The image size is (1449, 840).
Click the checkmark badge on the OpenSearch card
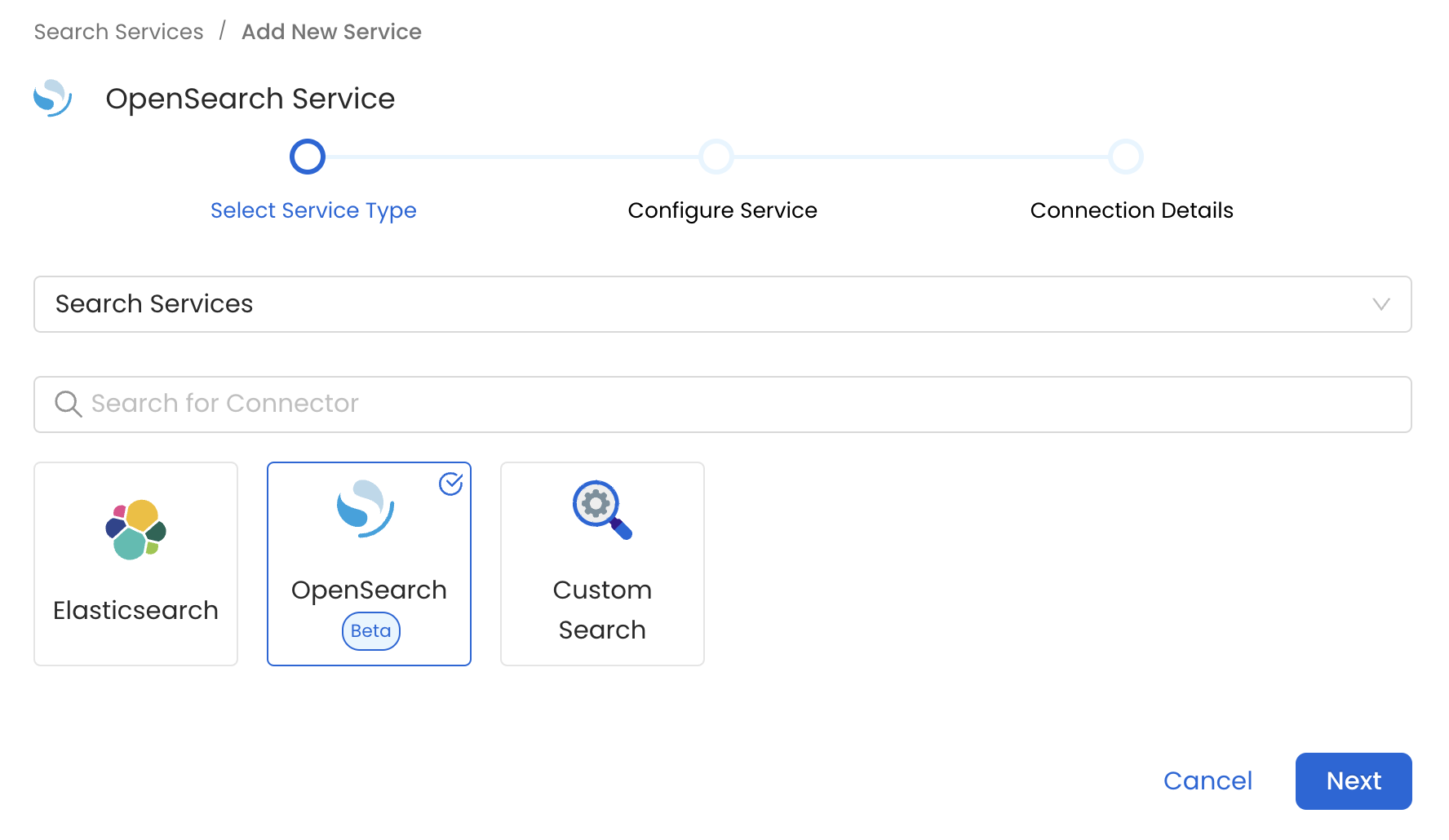(x=451, y=484)
